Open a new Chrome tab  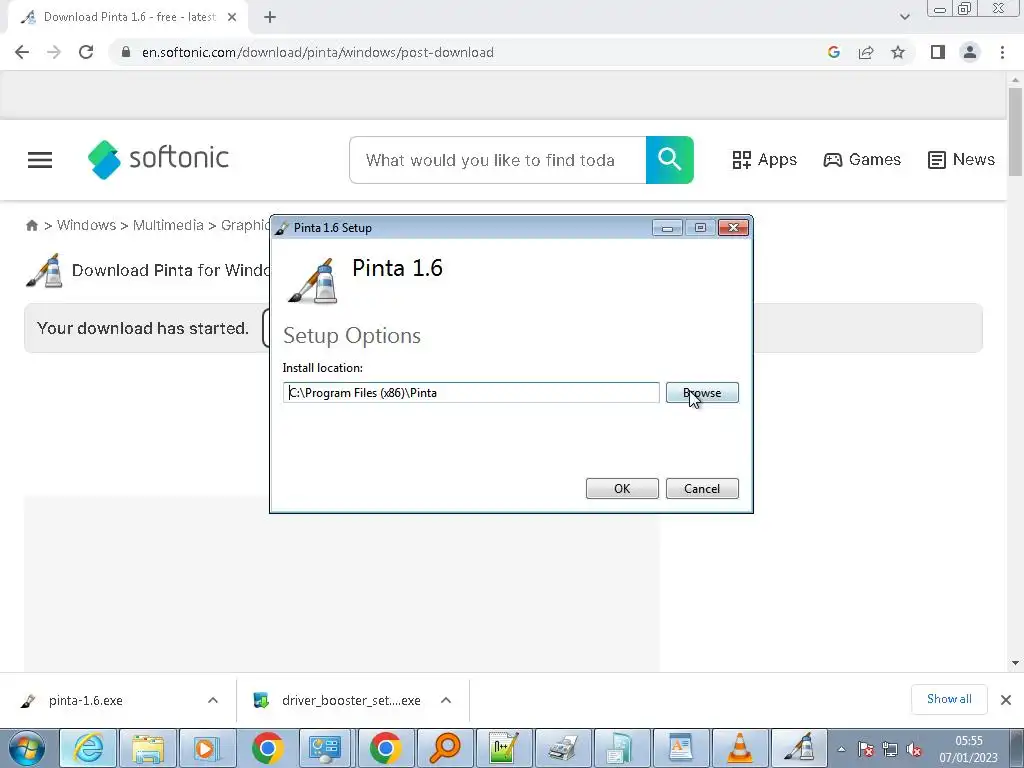(x=270, y=18)
